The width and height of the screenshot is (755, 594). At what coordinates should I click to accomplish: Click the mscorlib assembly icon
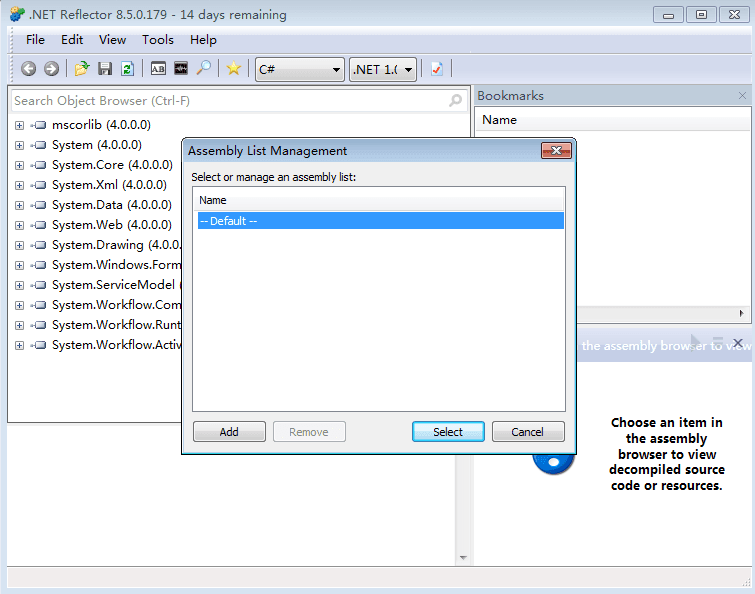pyautogui.click(x=39, y=125)
